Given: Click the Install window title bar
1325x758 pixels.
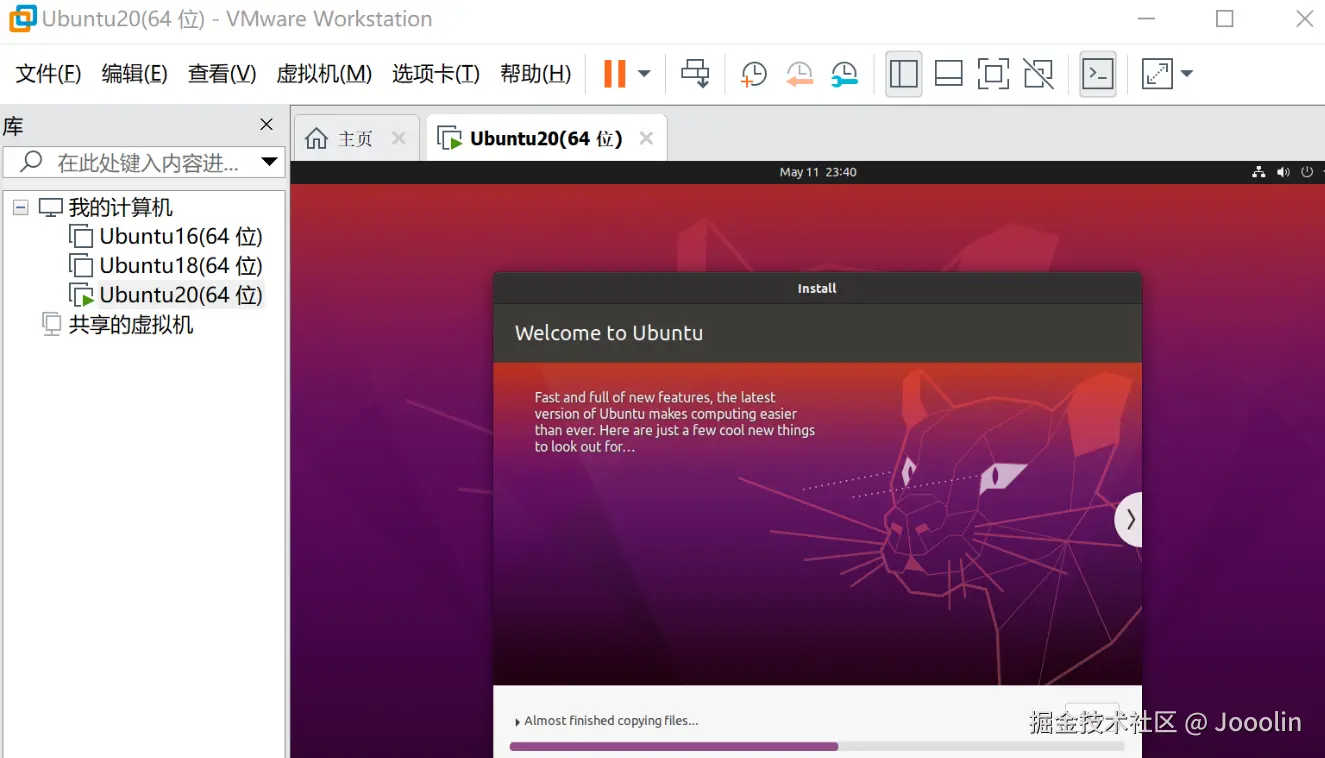Looking at the screenshot, I should [817, 288].
